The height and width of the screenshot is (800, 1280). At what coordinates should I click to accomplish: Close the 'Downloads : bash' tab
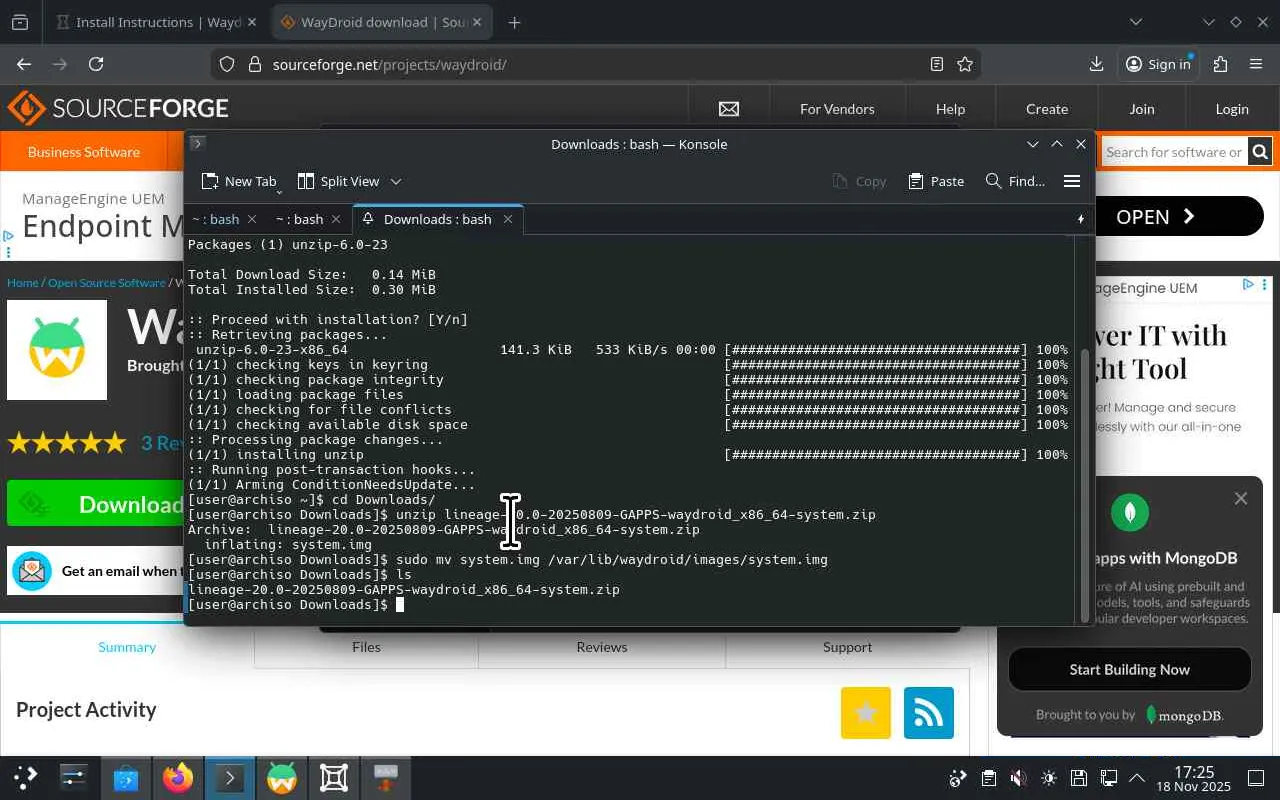[x=508, y=219]
